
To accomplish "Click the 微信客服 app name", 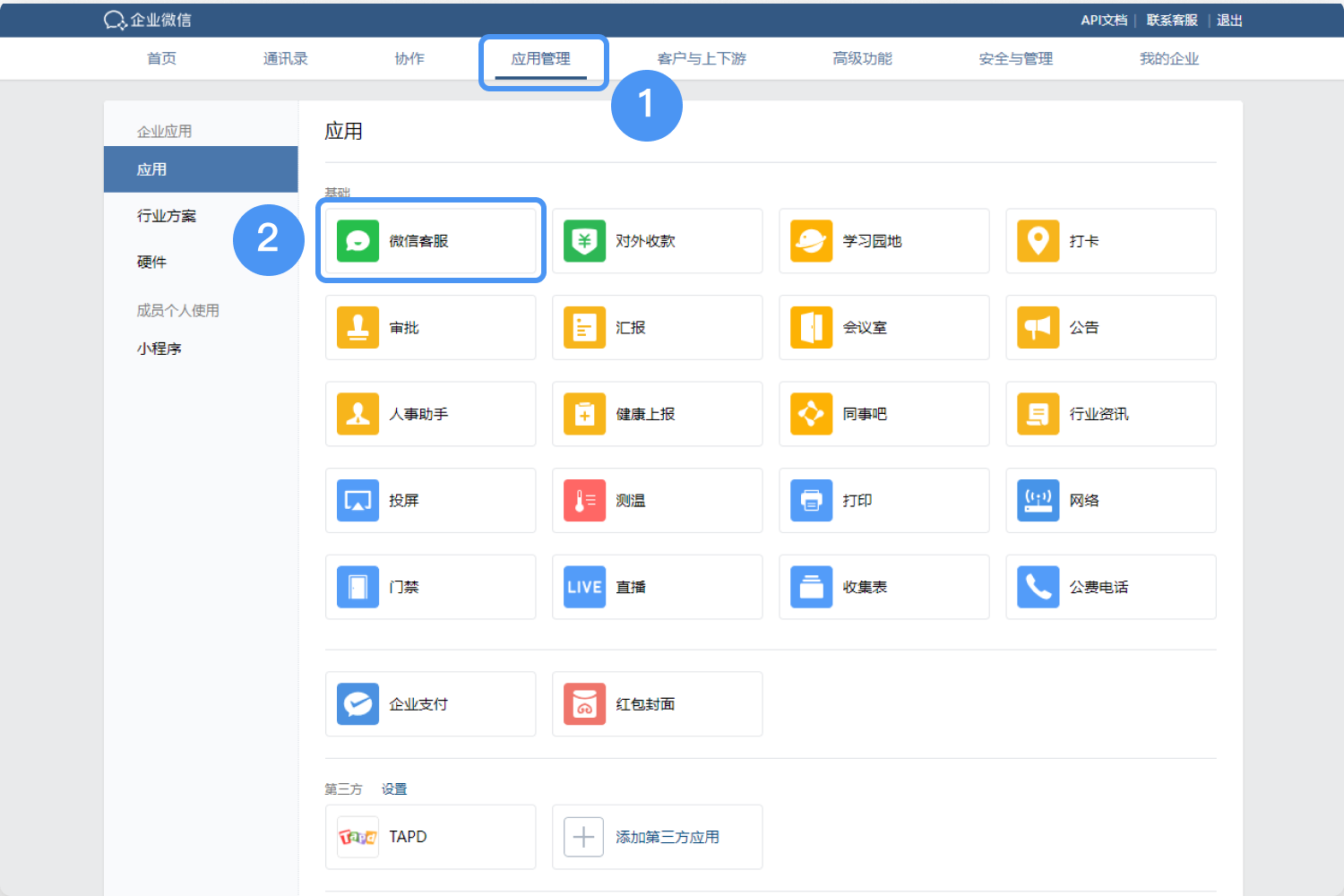I will click(x=418, y=241).
